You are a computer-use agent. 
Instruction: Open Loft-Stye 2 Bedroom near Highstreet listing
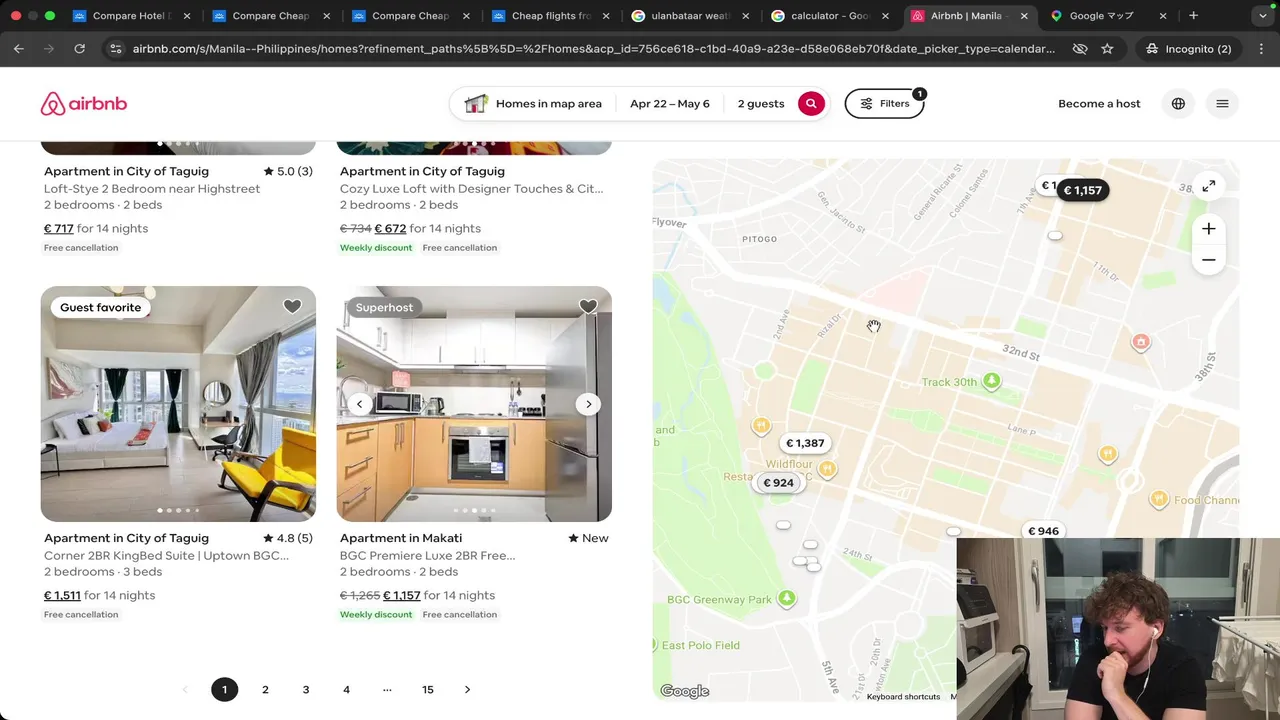coord(152,188)
